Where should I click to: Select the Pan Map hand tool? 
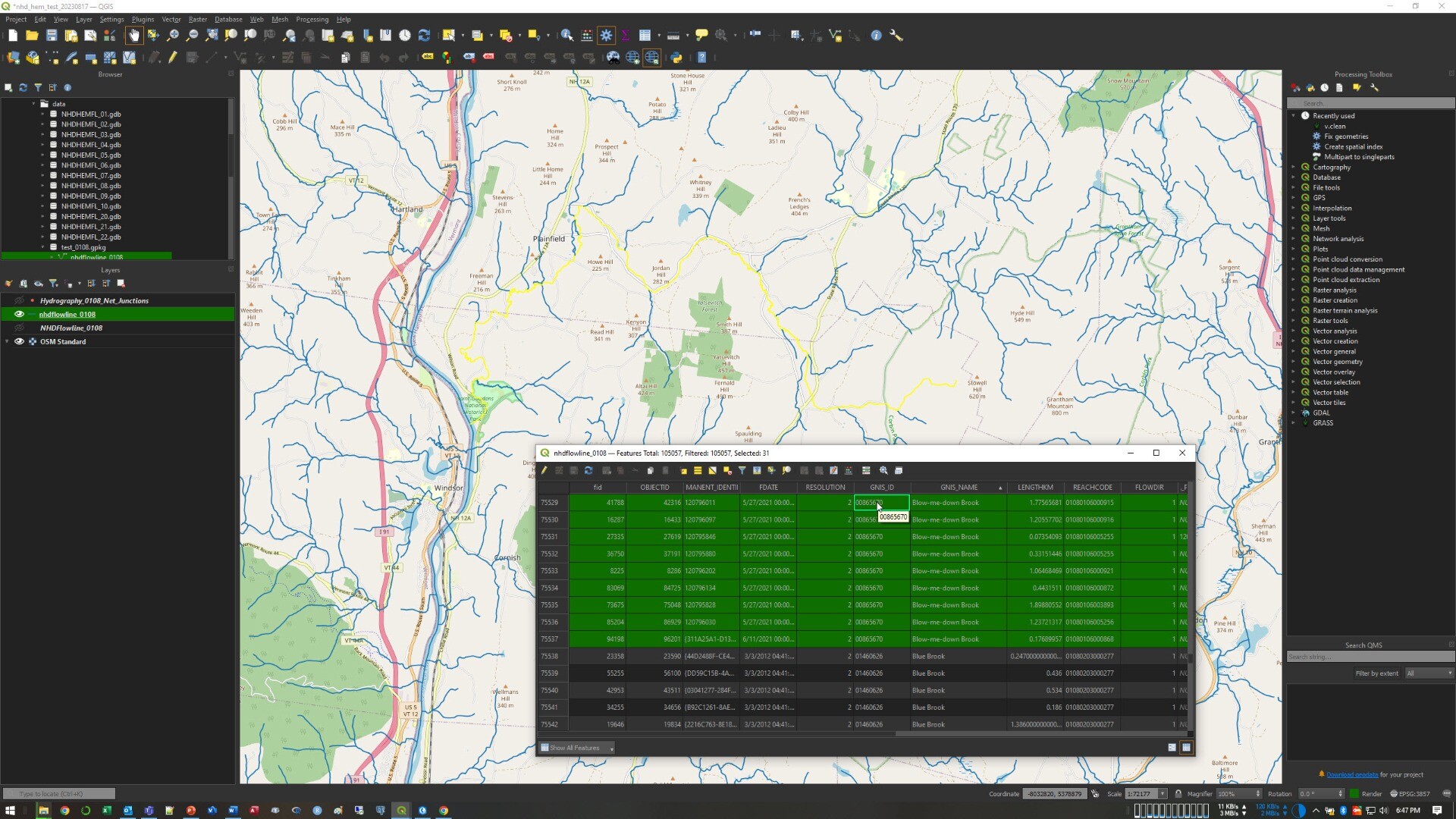(134, 35)
